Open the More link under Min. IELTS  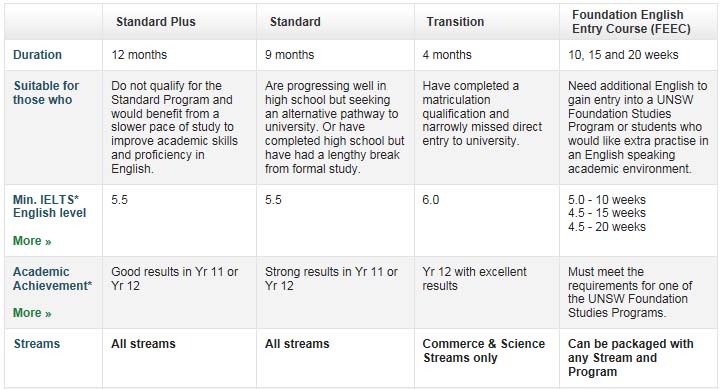(x=32, y=241)
